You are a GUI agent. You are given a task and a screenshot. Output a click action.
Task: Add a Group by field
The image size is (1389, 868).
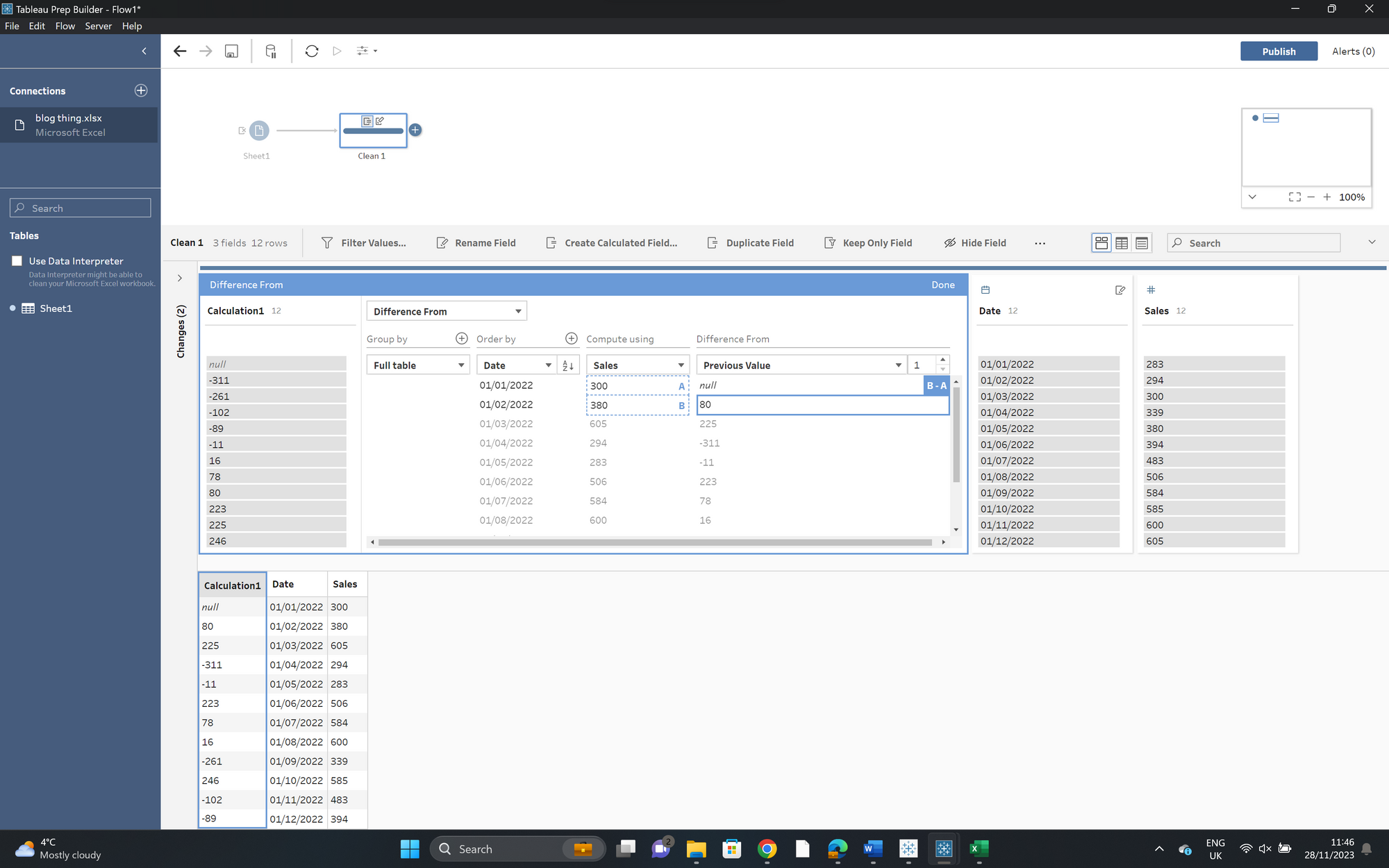click(461, 338)
